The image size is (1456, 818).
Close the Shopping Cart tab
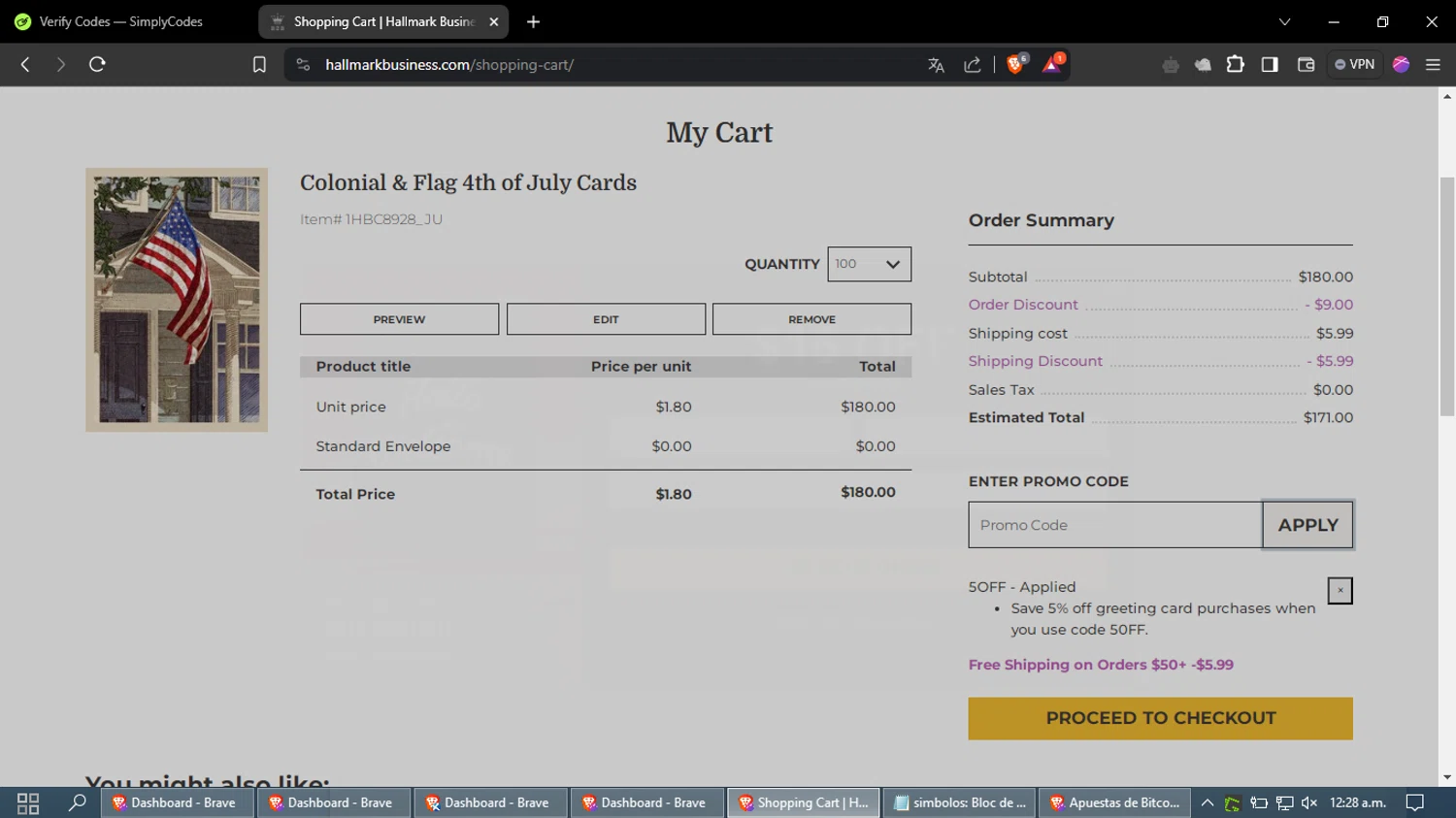493,21
